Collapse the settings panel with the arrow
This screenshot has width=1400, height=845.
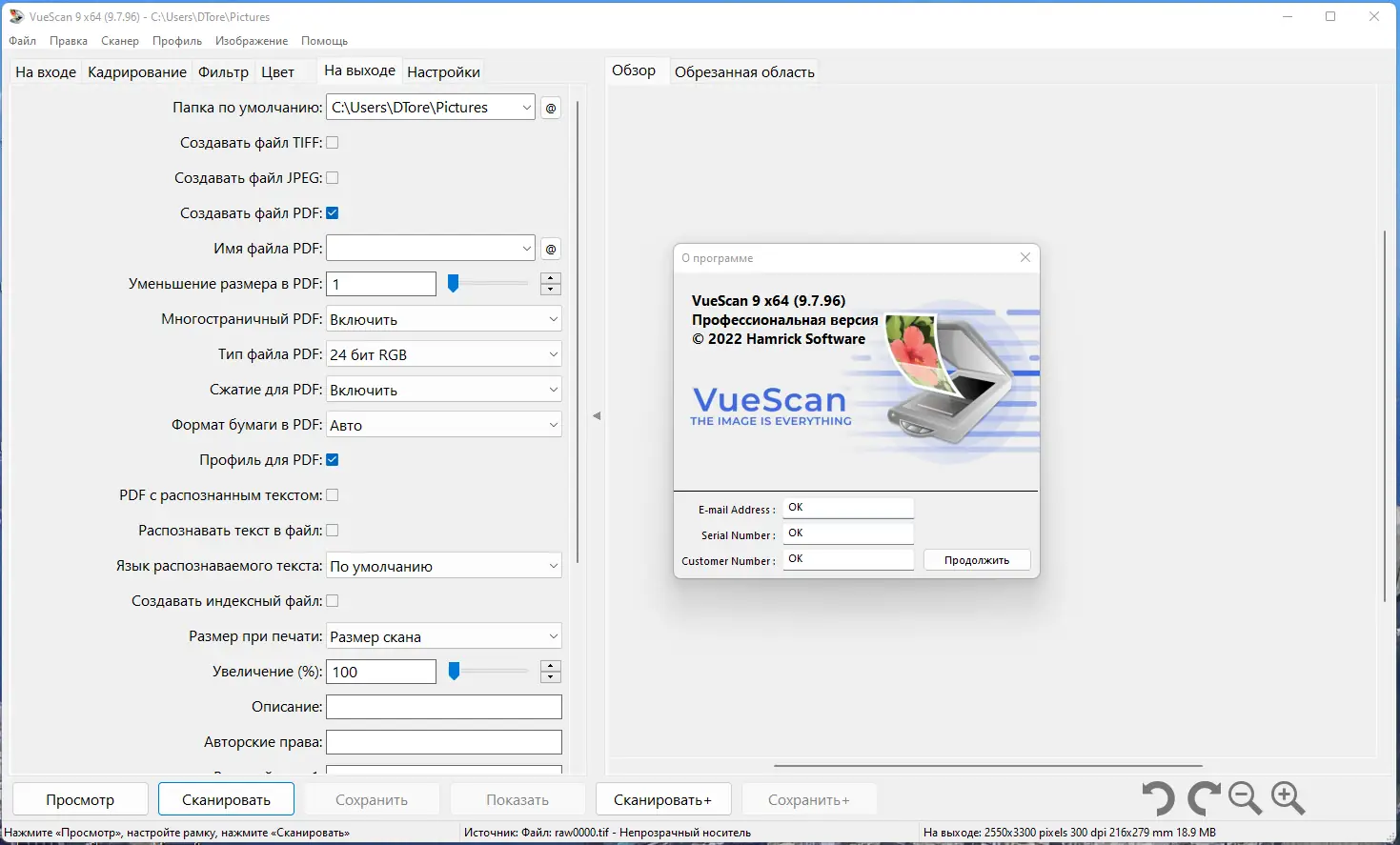click(x=598, y=415)
